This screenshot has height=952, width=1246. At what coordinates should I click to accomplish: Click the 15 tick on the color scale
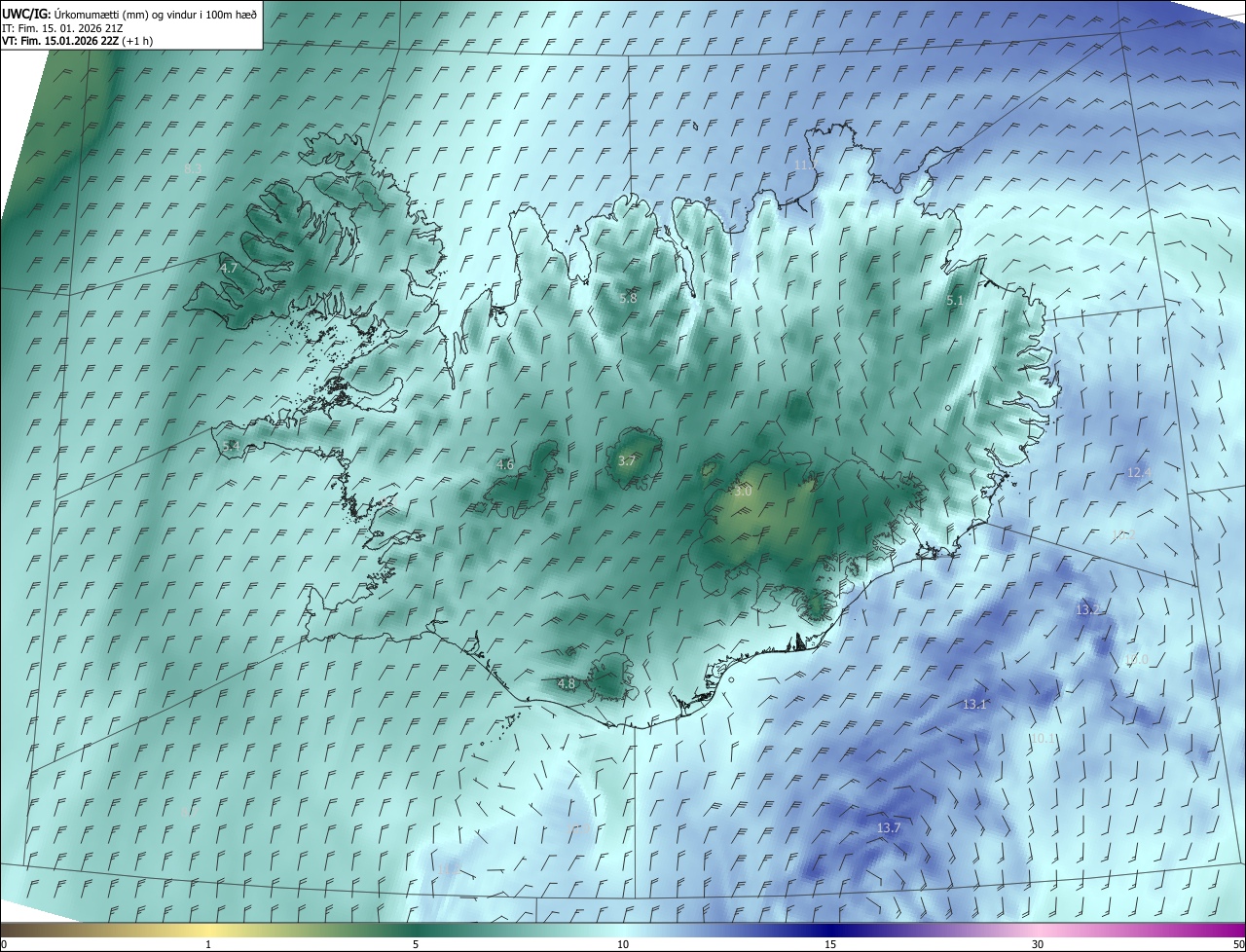click(830, 945)
